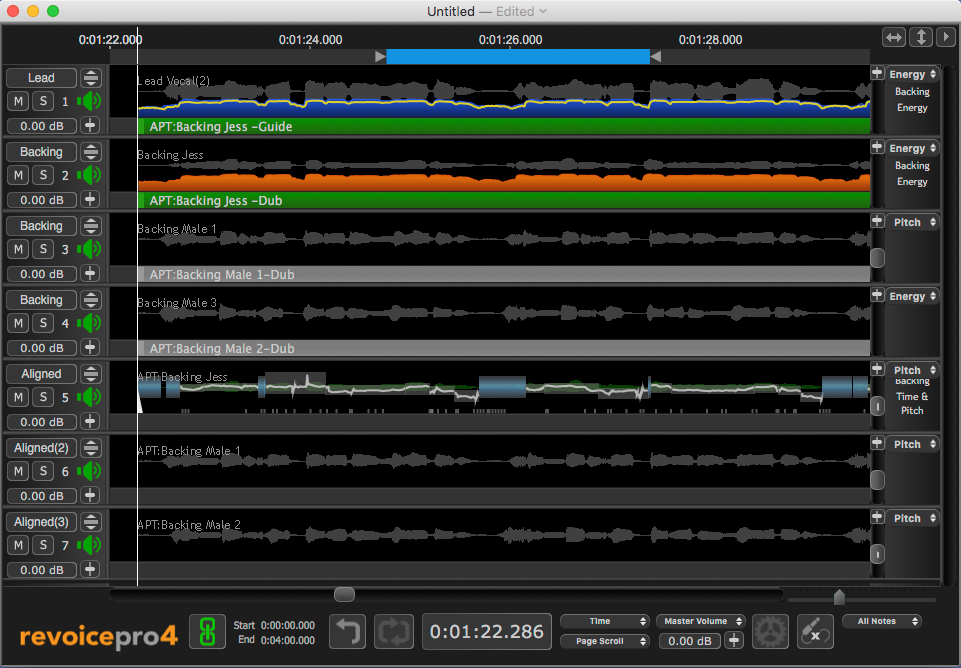Mute the Aligned track 5
Screen dimensions: 961x668
coord(18,397)
